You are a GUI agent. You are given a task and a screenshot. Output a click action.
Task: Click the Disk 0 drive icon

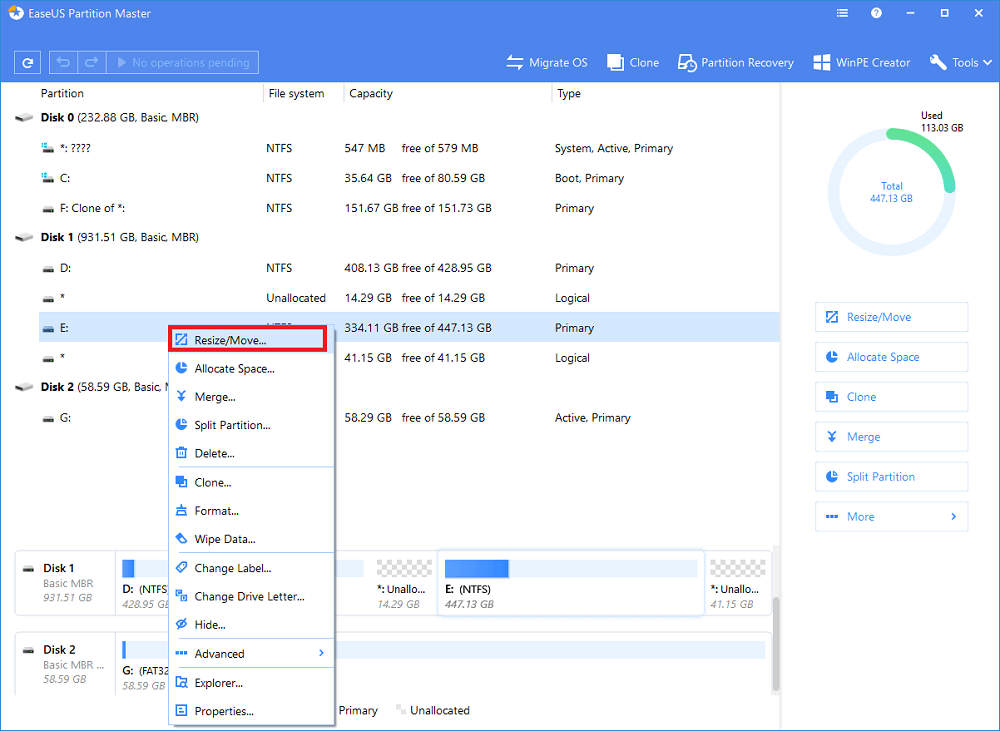click(x=24, y=117)
